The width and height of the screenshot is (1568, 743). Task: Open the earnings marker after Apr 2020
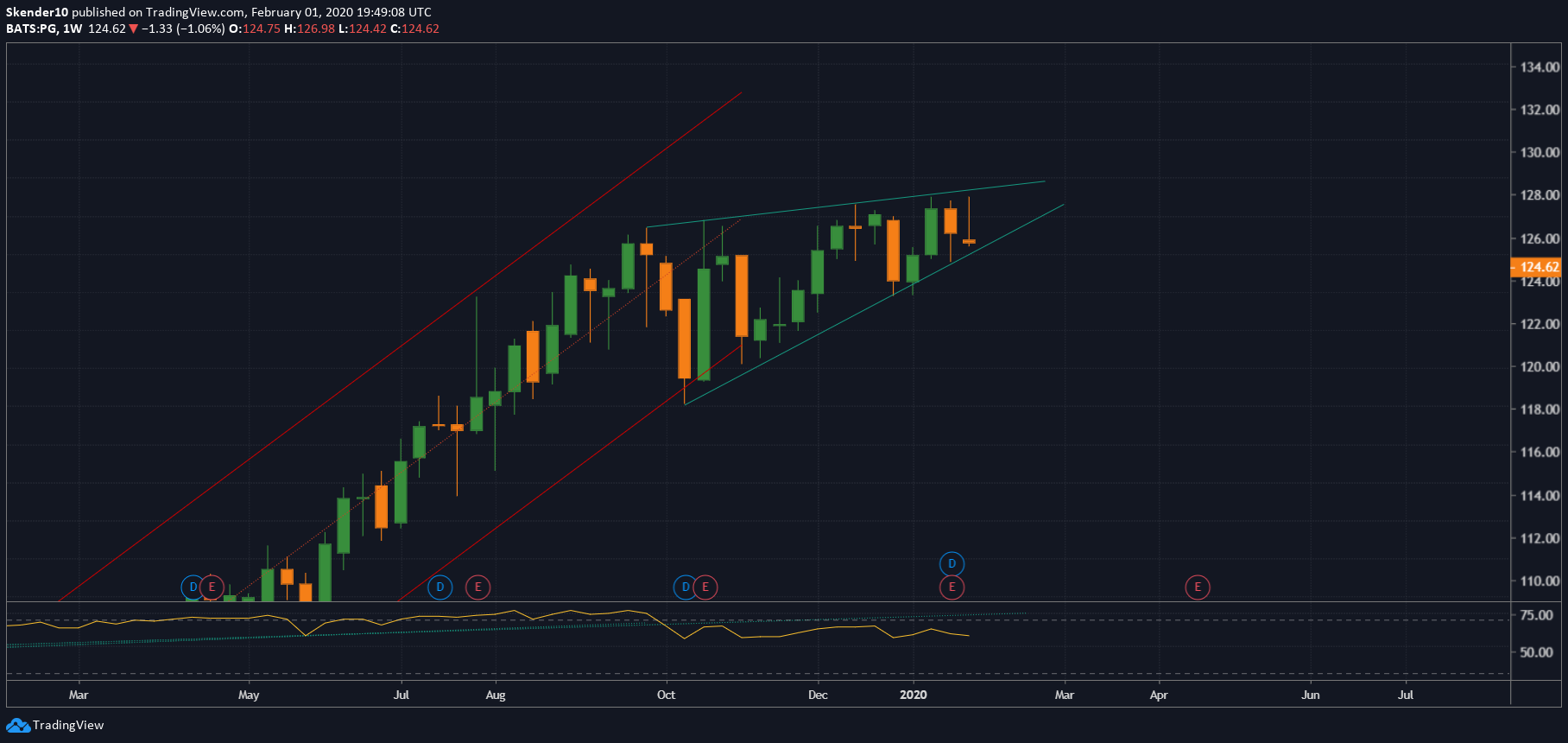tap(1198, 587)
